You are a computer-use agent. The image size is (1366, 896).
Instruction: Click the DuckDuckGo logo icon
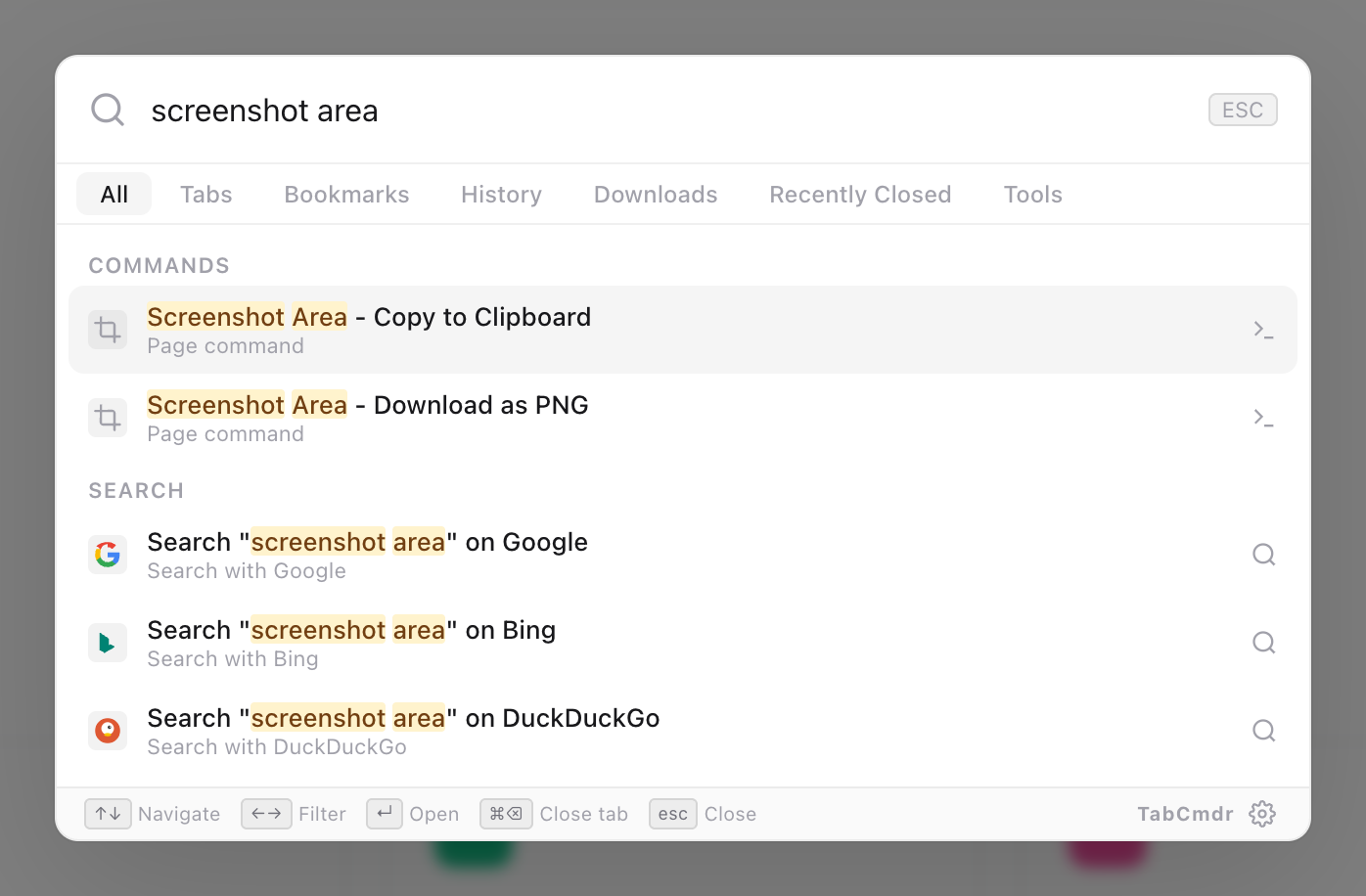click(x=108, y=731)
